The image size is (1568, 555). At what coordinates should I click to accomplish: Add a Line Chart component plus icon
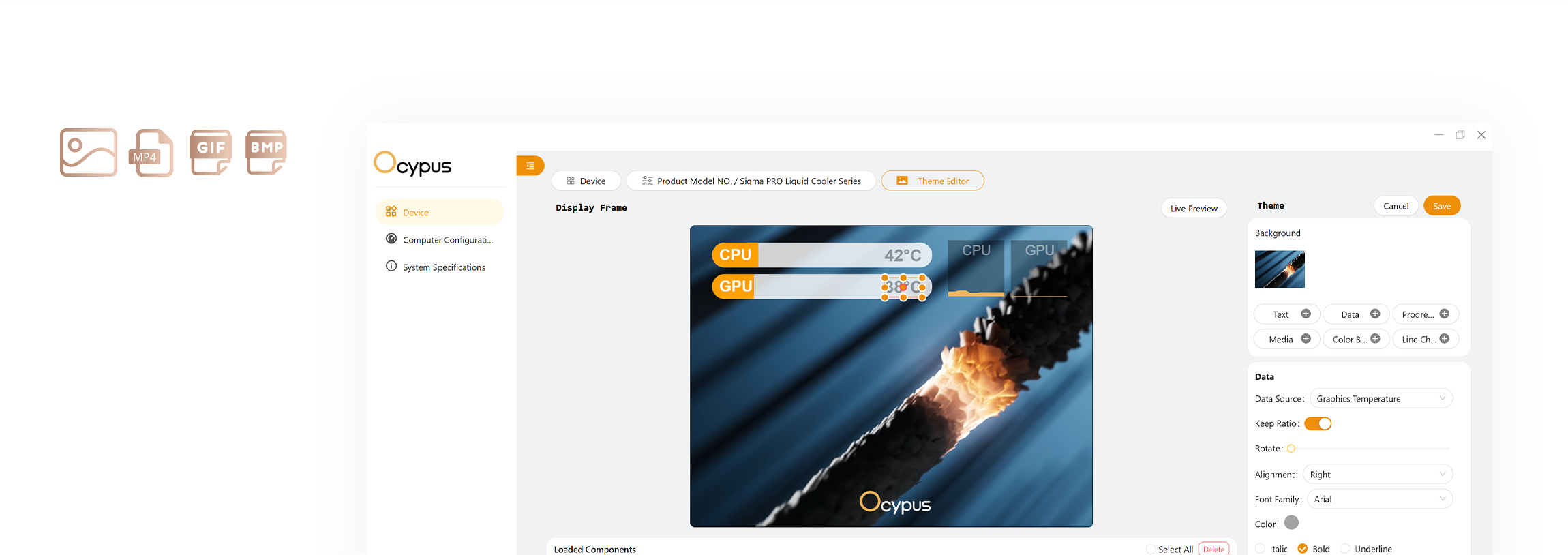pos(1444,339)
